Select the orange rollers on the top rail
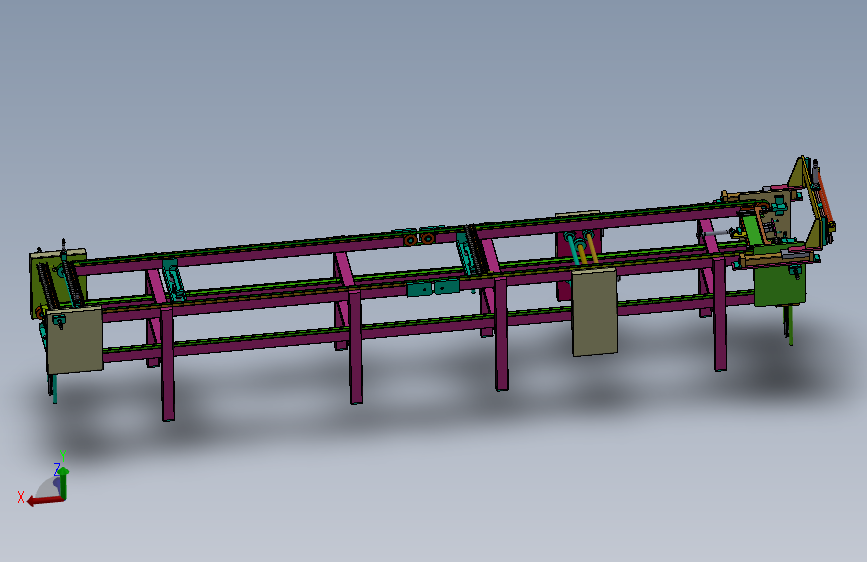 tap(419, 239)
